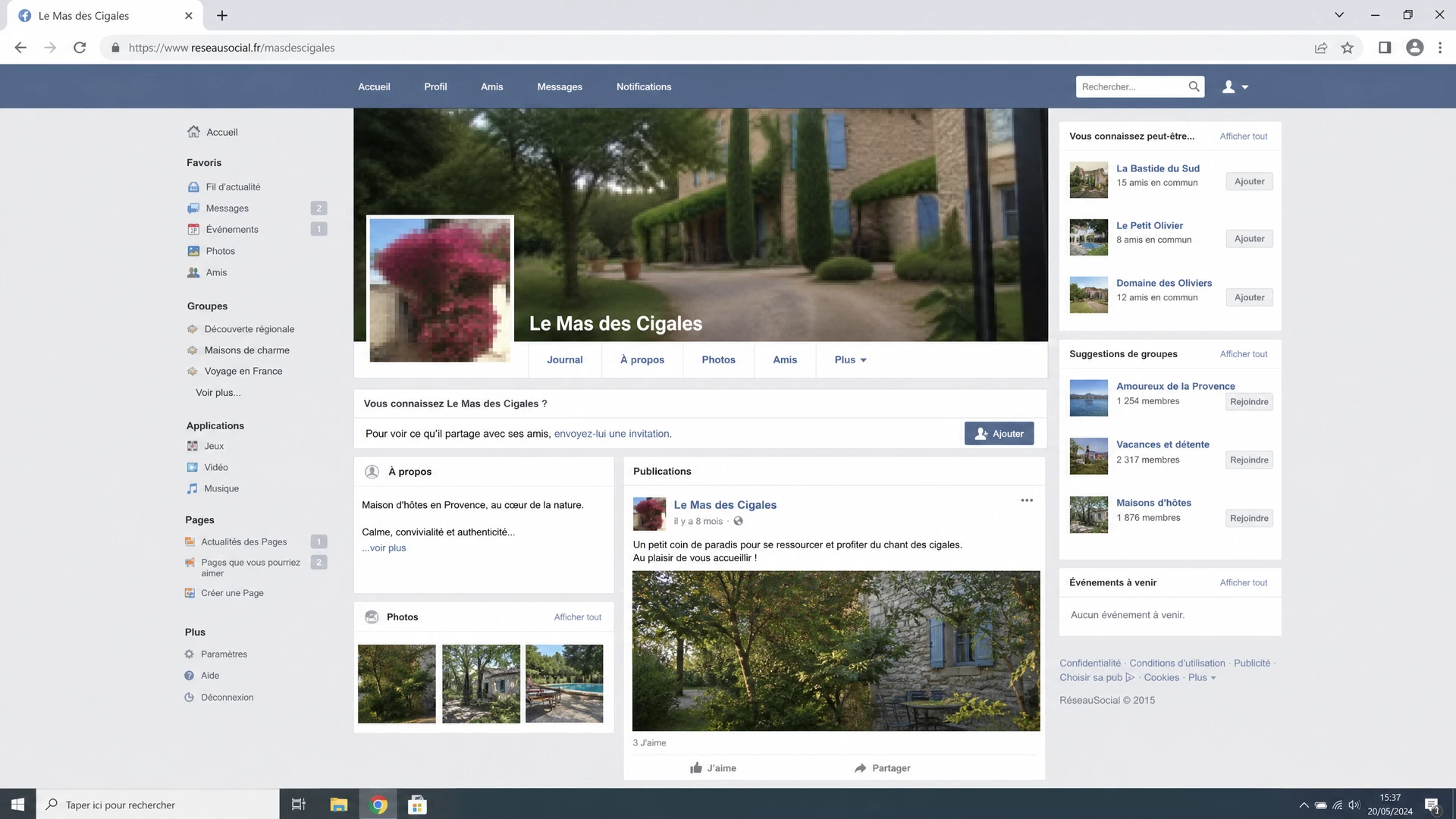This screenshot has height=819, width=1456.
Task: Open Le Petit Olivier profile link
Action: (1150, 225)
